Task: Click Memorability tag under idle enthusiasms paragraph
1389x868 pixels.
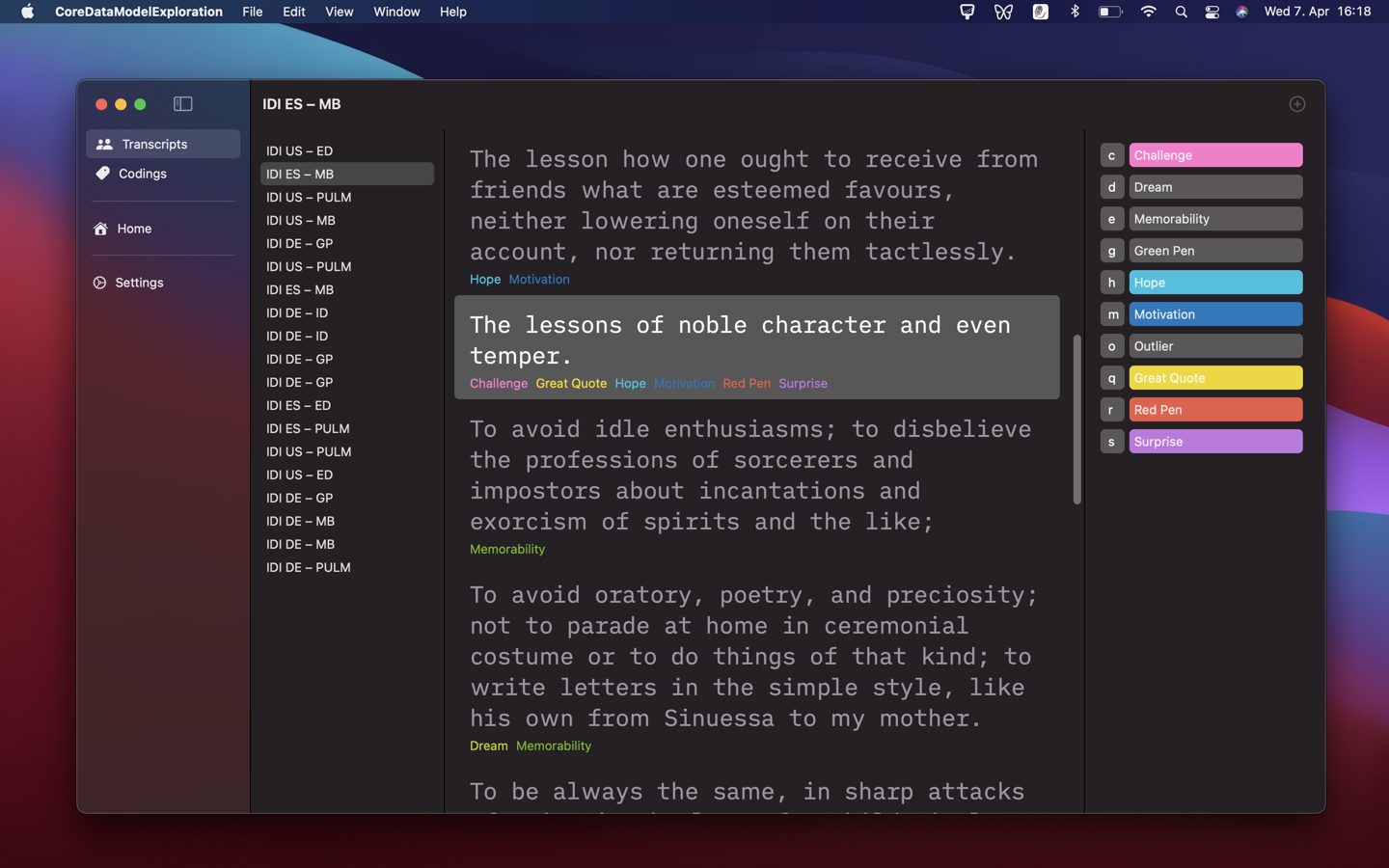Action: pos(507,549)
